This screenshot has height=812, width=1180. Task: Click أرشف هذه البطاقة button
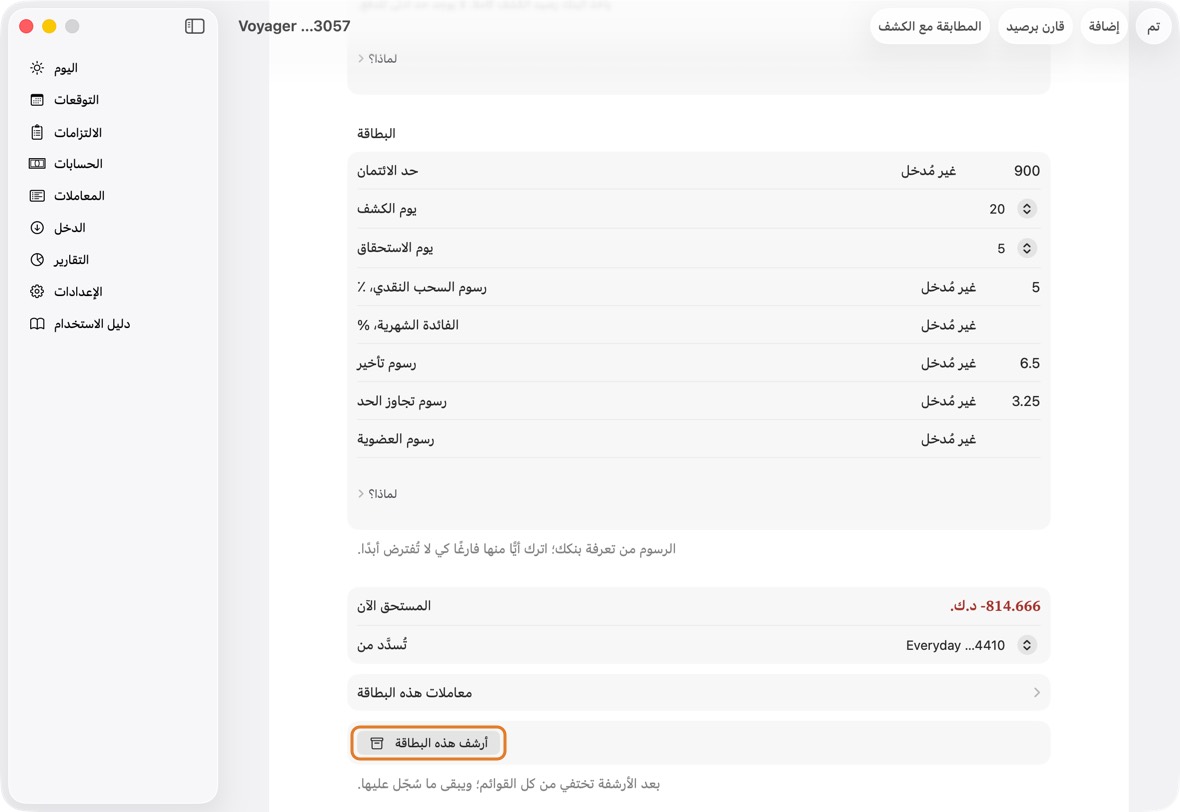pyautogui.click(x=428, y=744)
